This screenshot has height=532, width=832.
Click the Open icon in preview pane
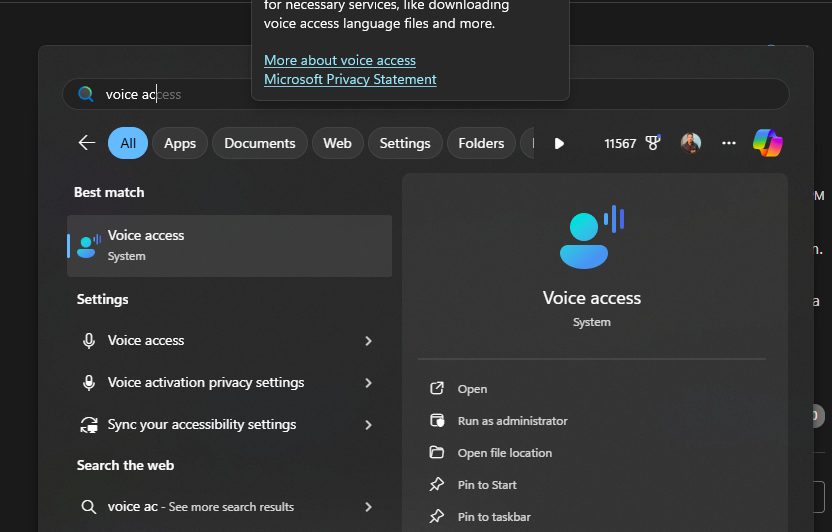(437, 388)
